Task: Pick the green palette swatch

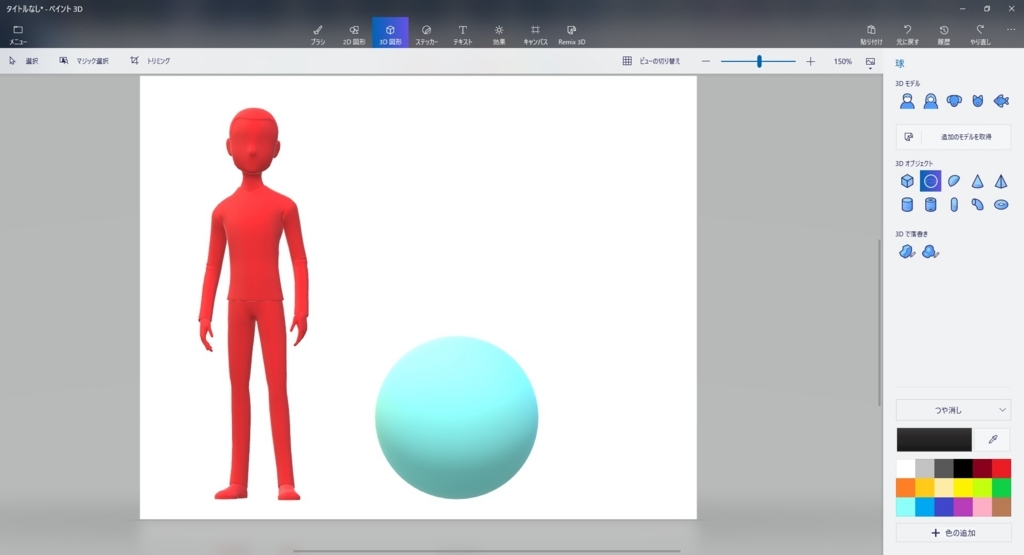Action: tap(1001, 488)
